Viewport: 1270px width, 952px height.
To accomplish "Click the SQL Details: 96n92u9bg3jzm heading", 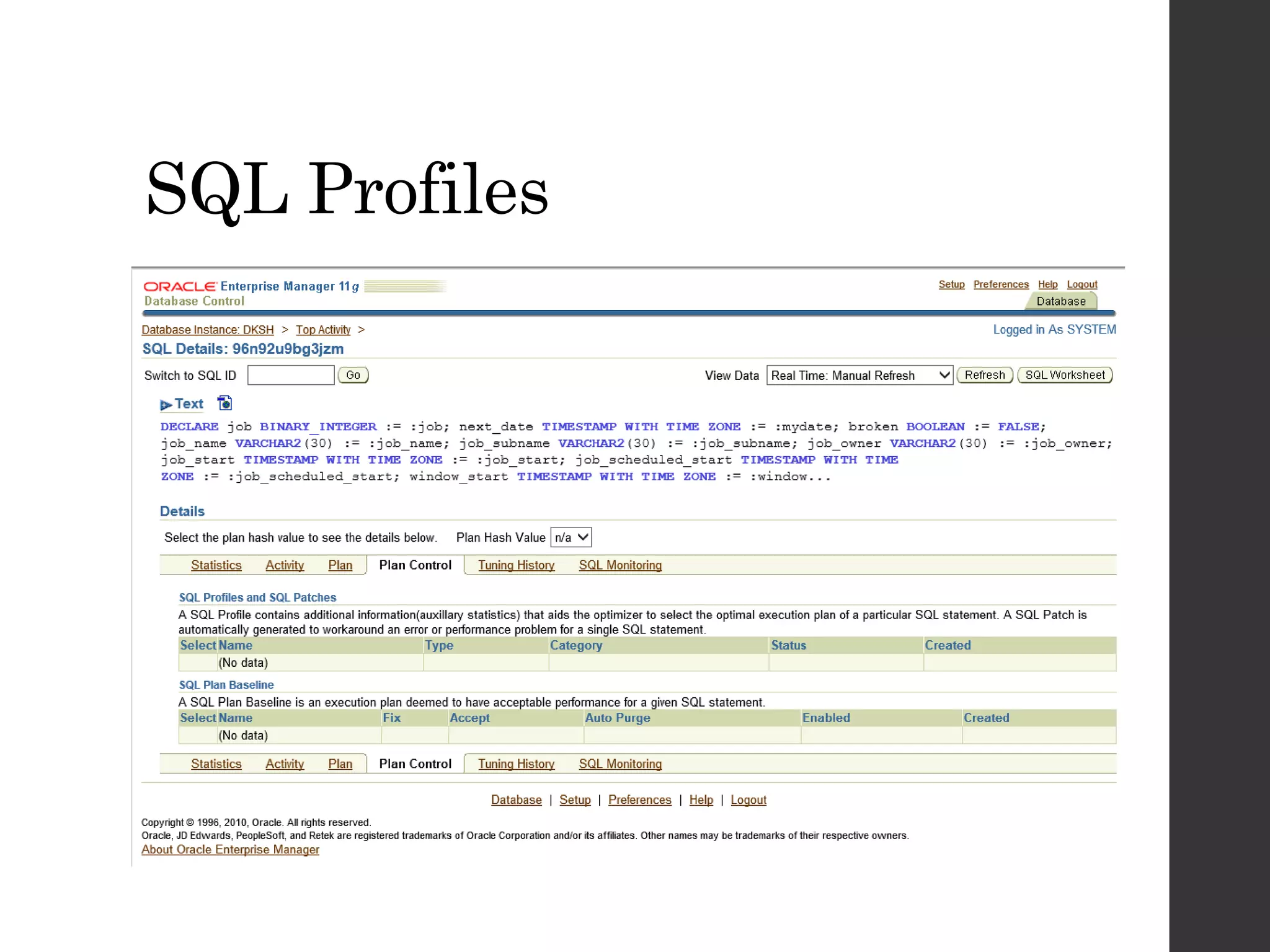I will click(x=243, y=349).
